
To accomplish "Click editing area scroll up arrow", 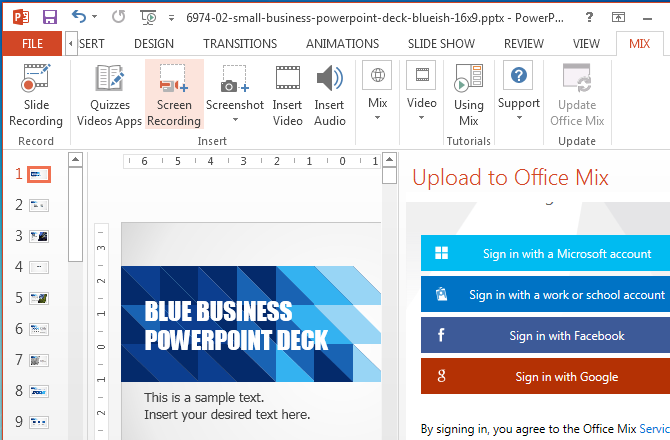I will 389,160.
